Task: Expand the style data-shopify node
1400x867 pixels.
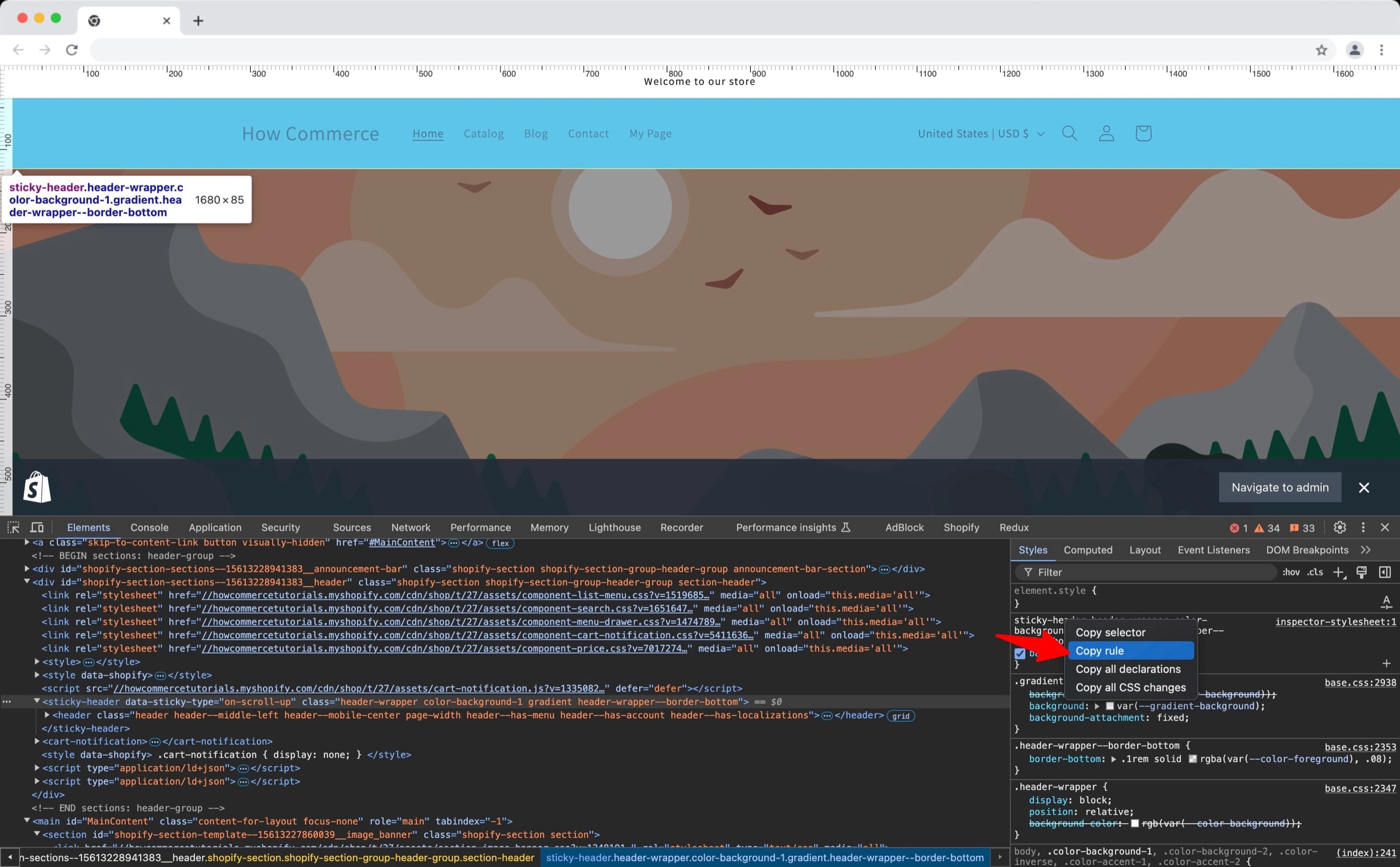Action: pos(37,675)
